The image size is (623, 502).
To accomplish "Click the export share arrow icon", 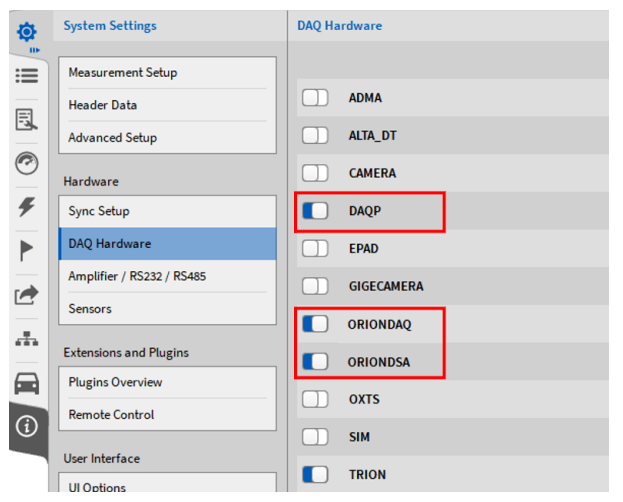I will coord(27,294).
